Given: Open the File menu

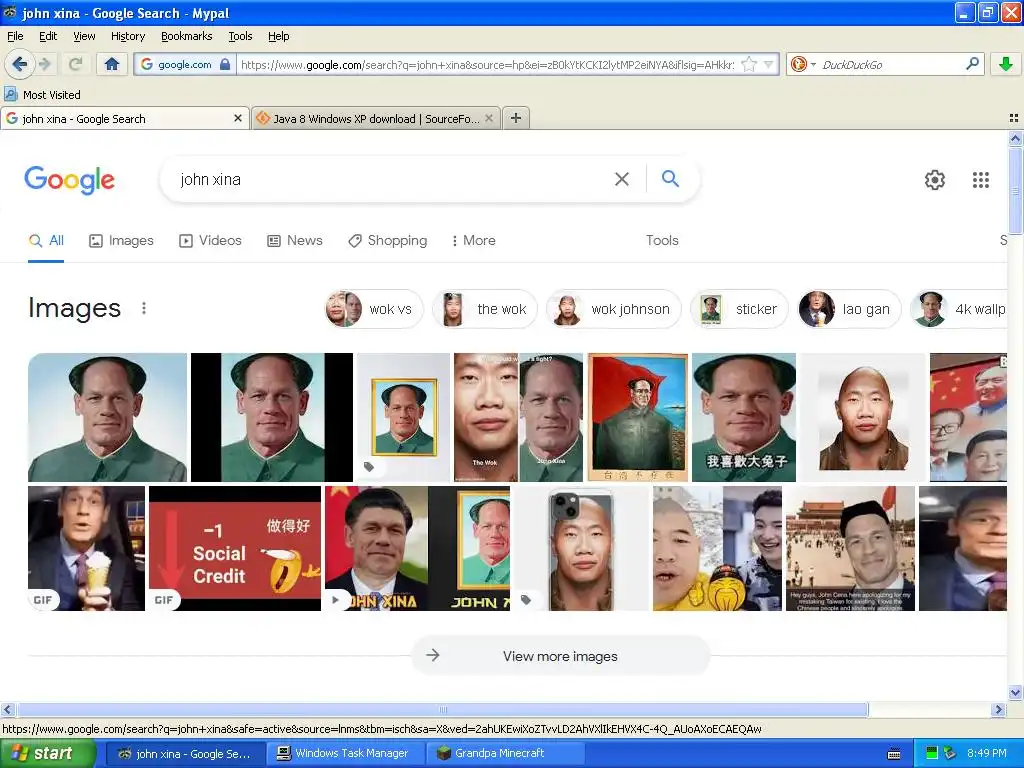Looking at the screenshot, I should tap(15, 36).
